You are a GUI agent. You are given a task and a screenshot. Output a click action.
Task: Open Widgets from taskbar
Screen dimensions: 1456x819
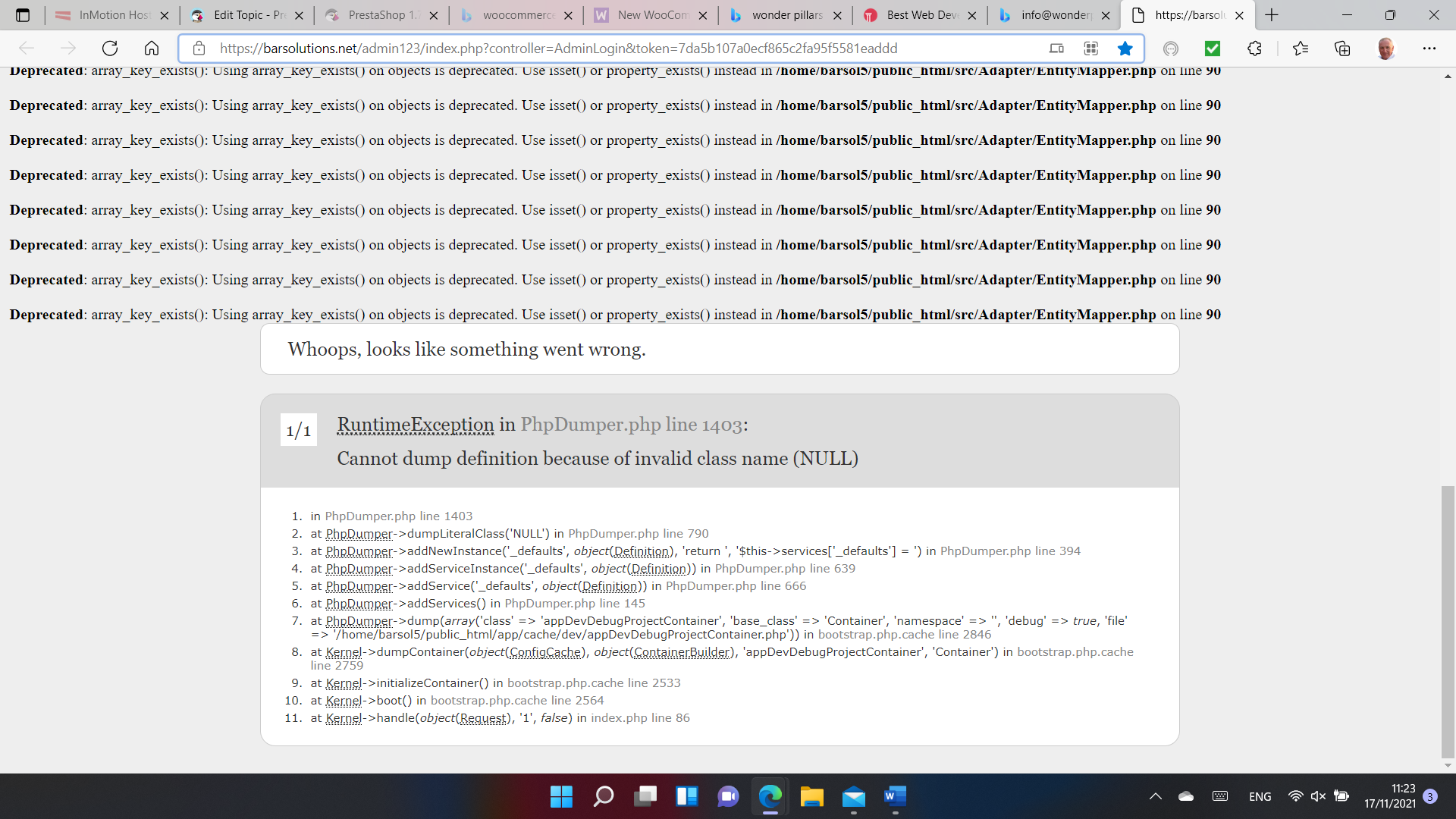click(687, 796)
